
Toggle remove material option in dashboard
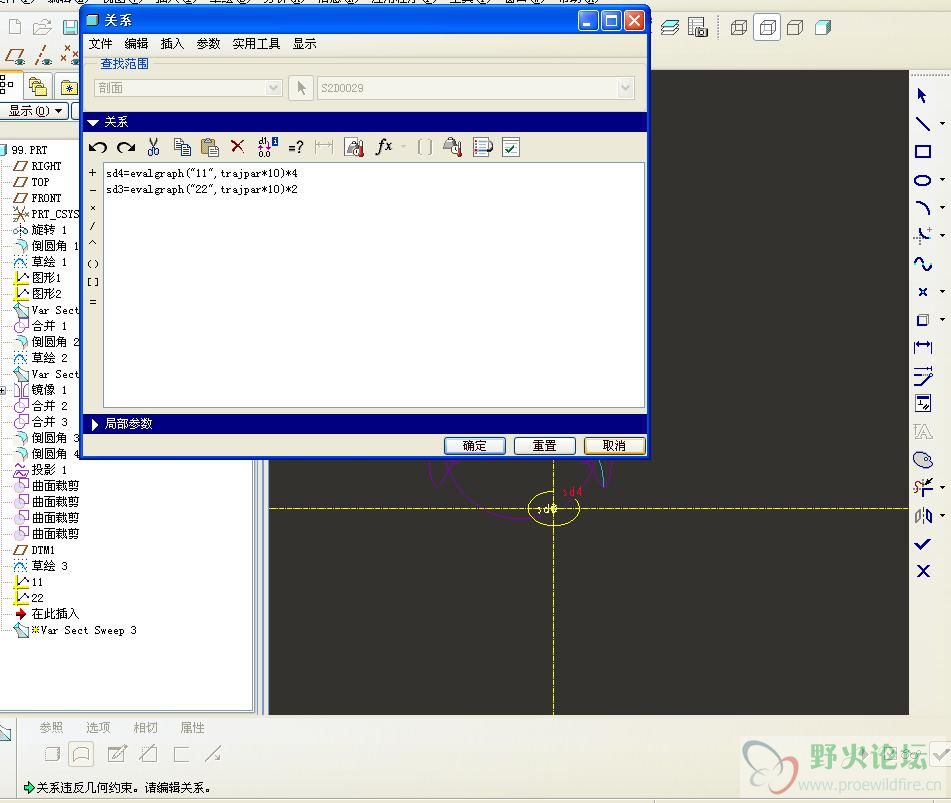point(149,754)
